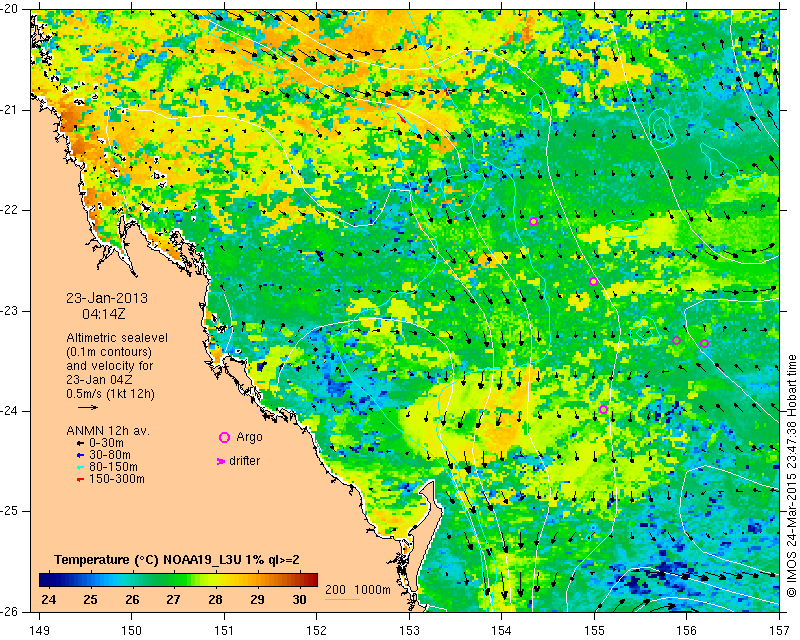Click the black 0-30m legend arrow
The image size is (800, 640).
[80, 443]
